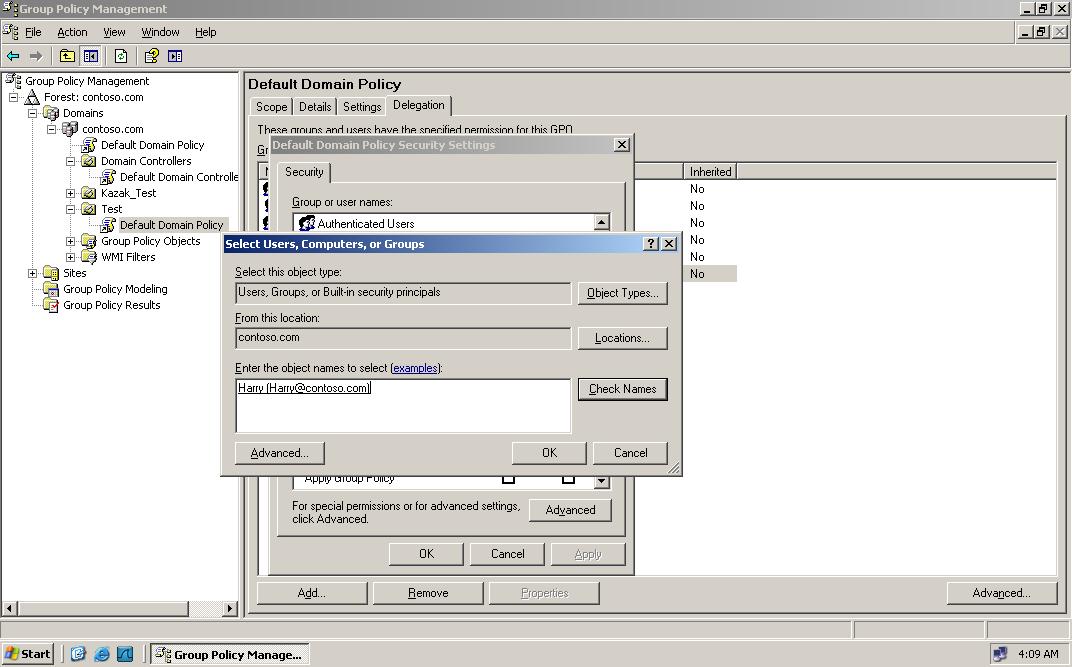Click the Start button
This screenshot has height=667, width=1072.
point(28,654)
